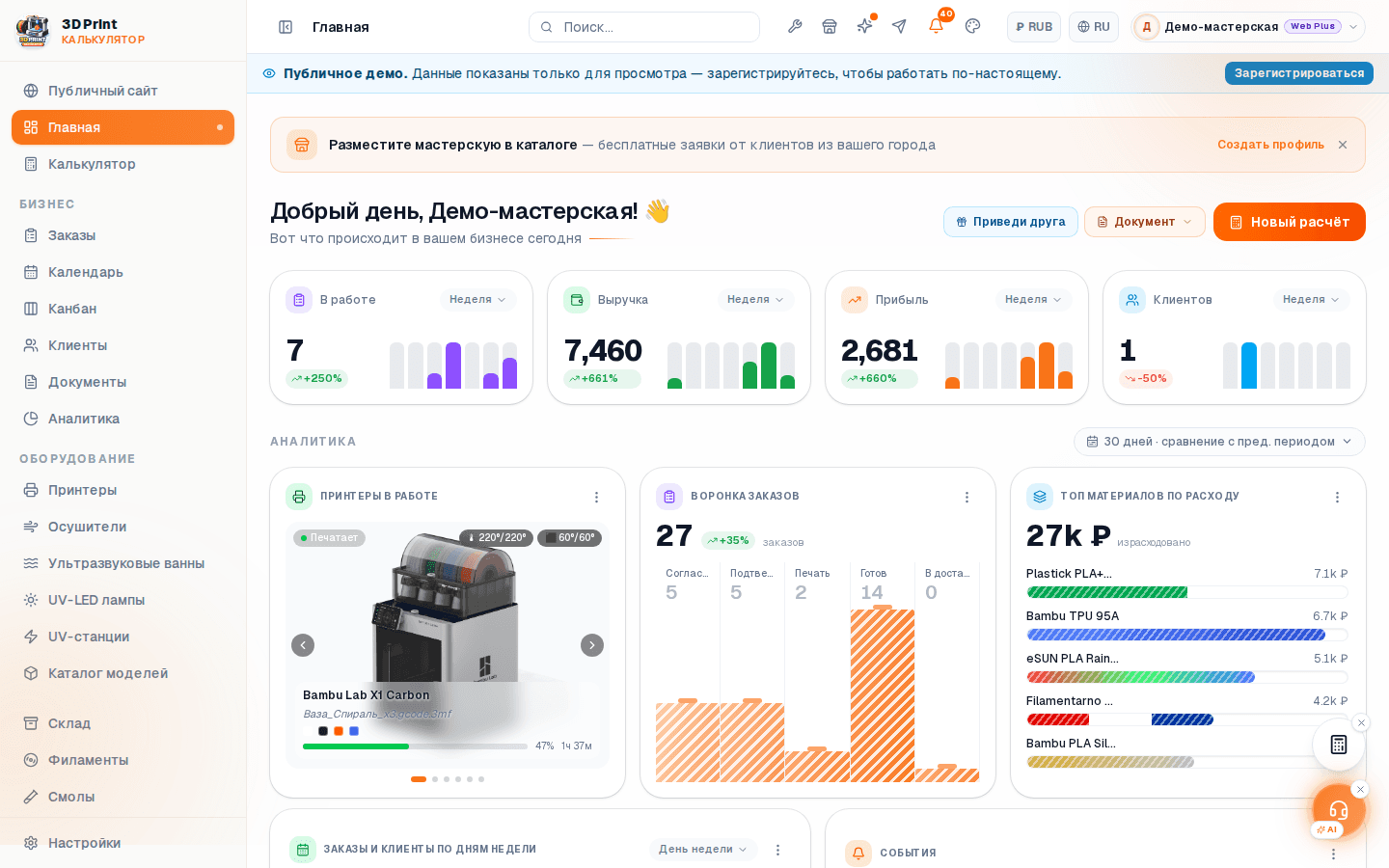Viewport: 1389px width, 868px height.
Task: Open menu of Принтеры в работе card
Action: 596,497
